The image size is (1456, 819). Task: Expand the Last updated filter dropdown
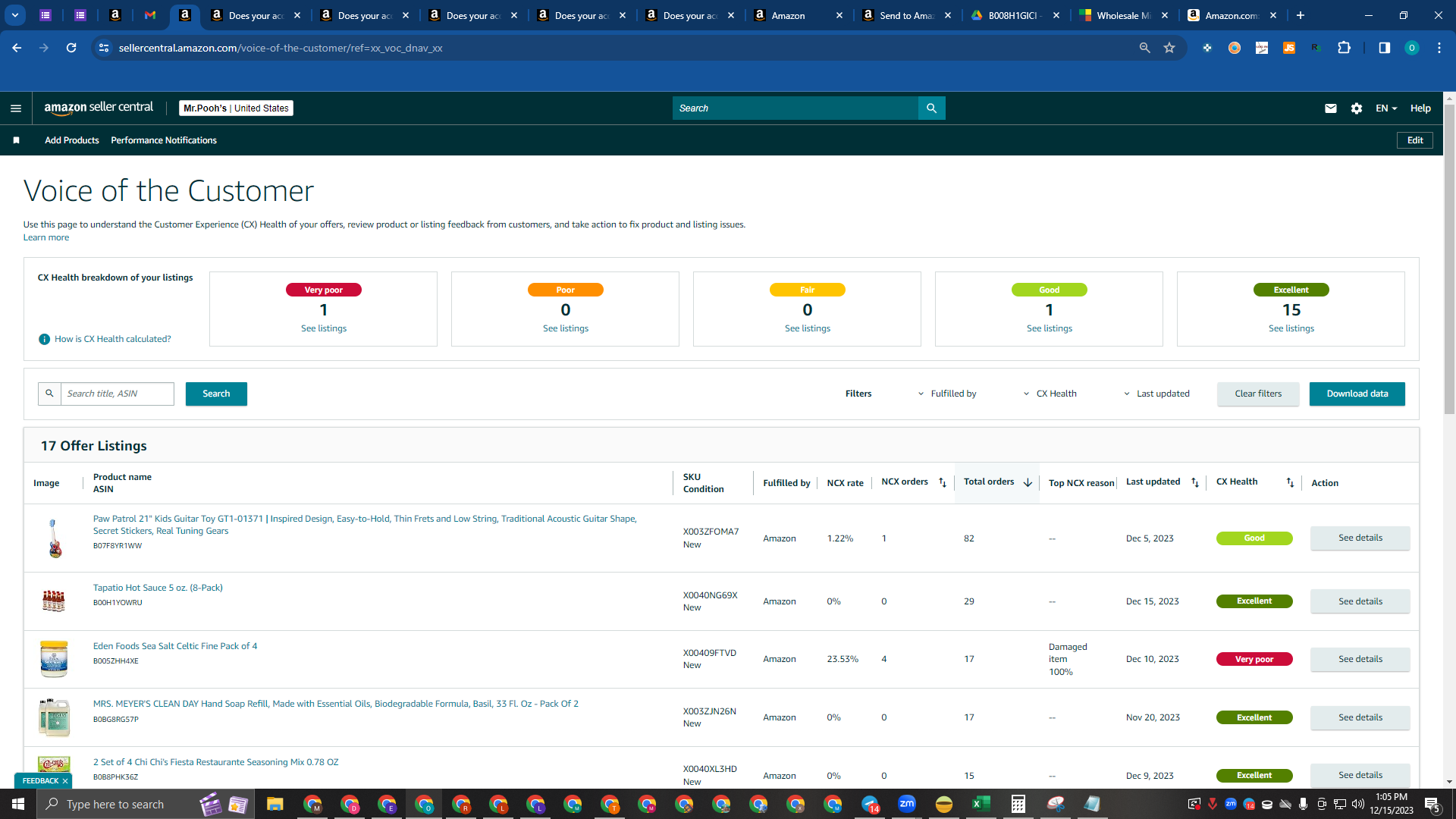click(x=1156, y=394)
